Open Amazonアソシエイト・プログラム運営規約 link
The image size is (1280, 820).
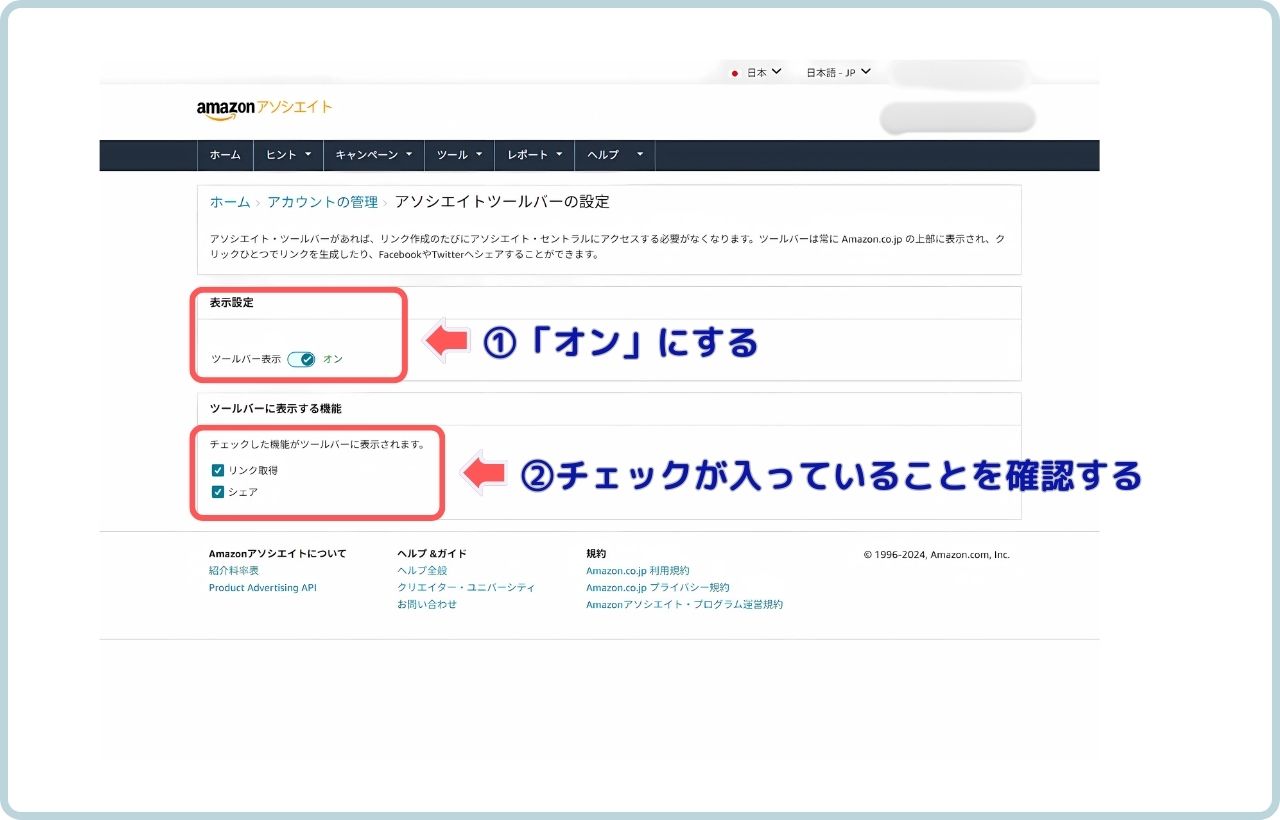[685, 605]
